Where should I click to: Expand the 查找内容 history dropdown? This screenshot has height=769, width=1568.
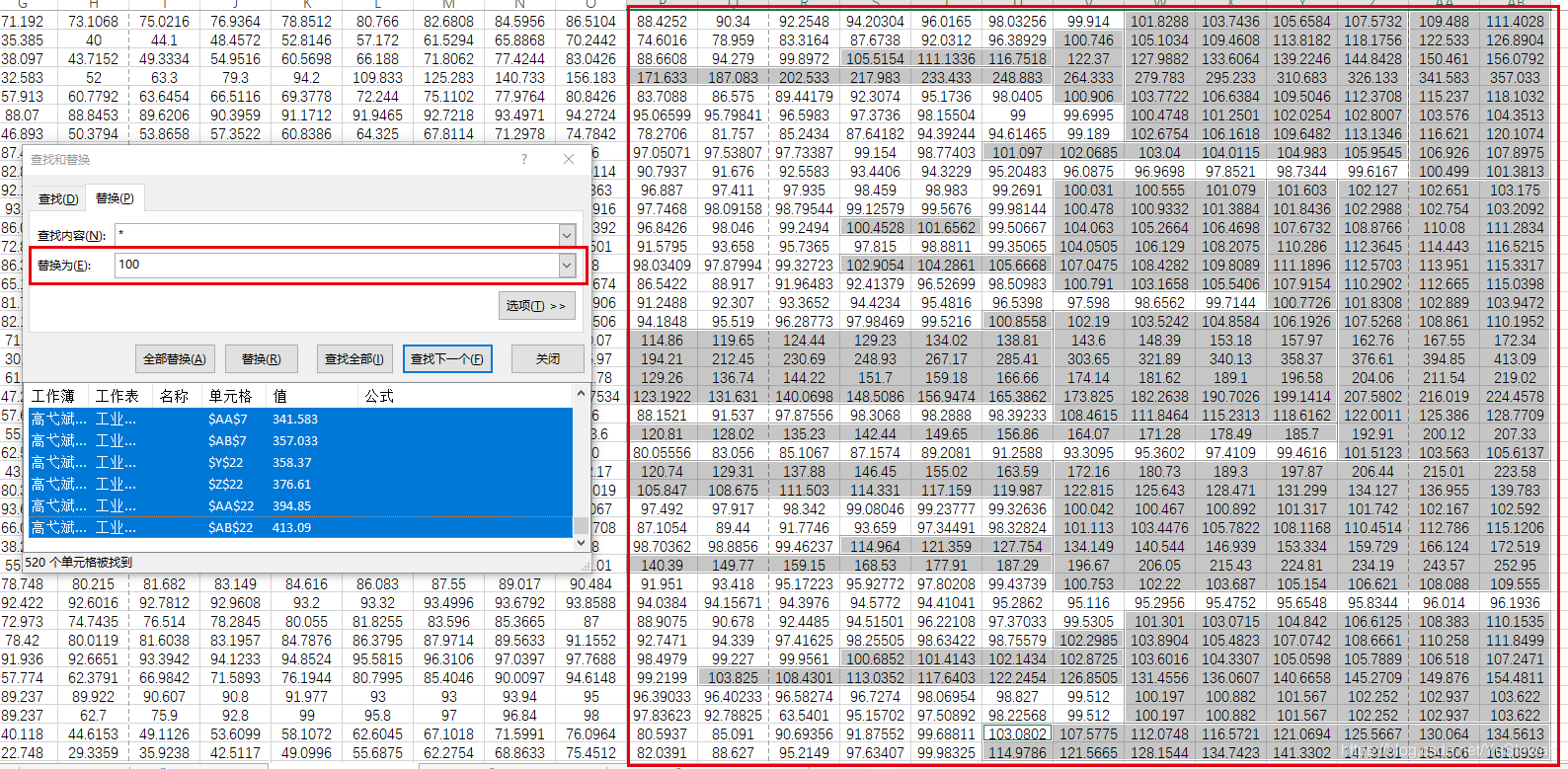(x=567, y=235)
